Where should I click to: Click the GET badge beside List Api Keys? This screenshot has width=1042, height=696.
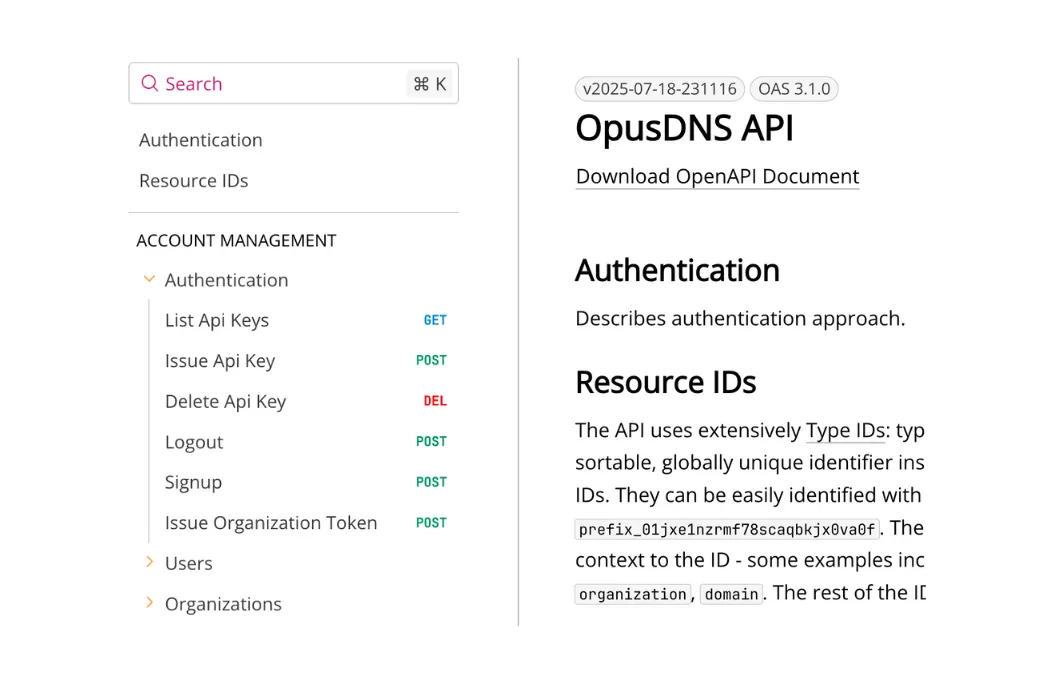point(435,320)
